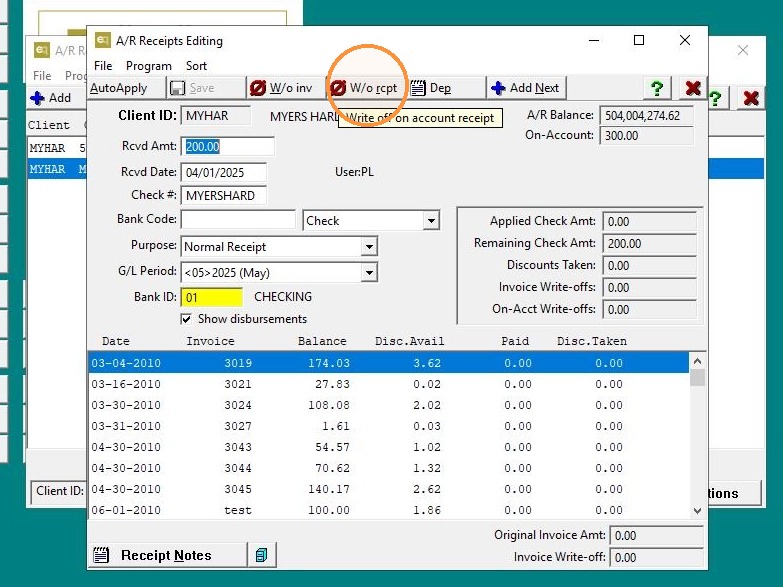Click the bottom Invoice Write-off field

[656, 558]
